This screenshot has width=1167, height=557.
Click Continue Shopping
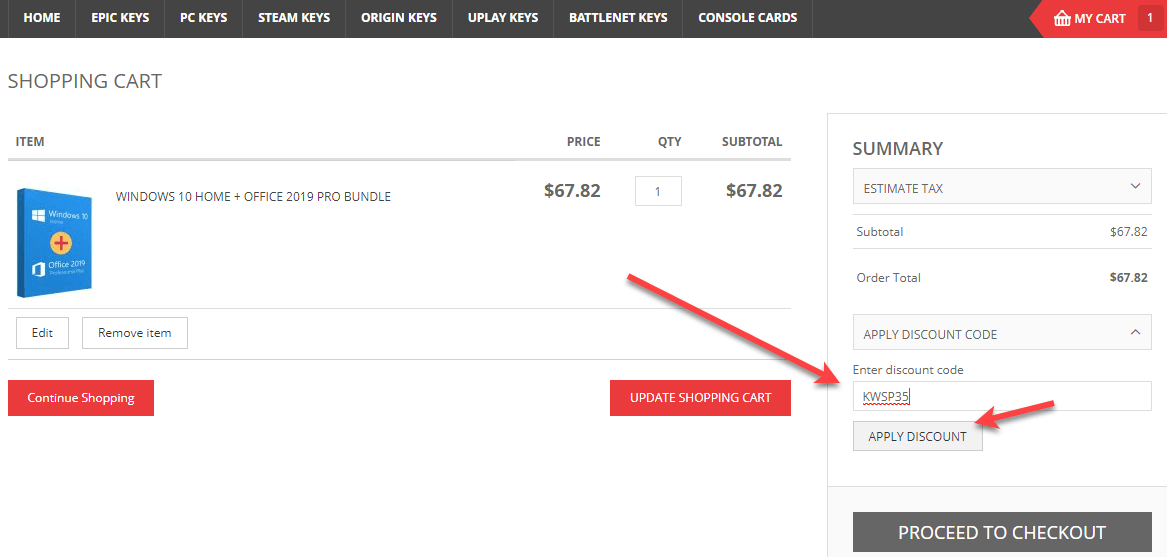81,398
